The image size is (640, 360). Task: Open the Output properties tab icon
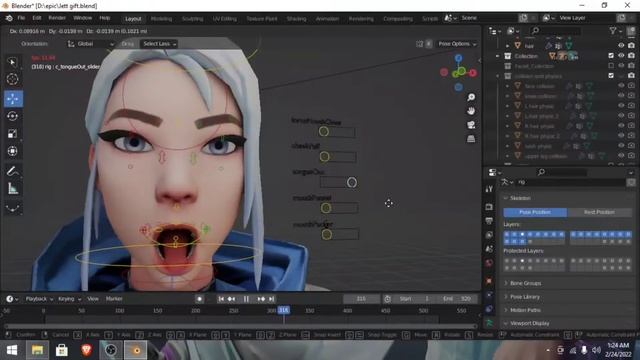489,221
